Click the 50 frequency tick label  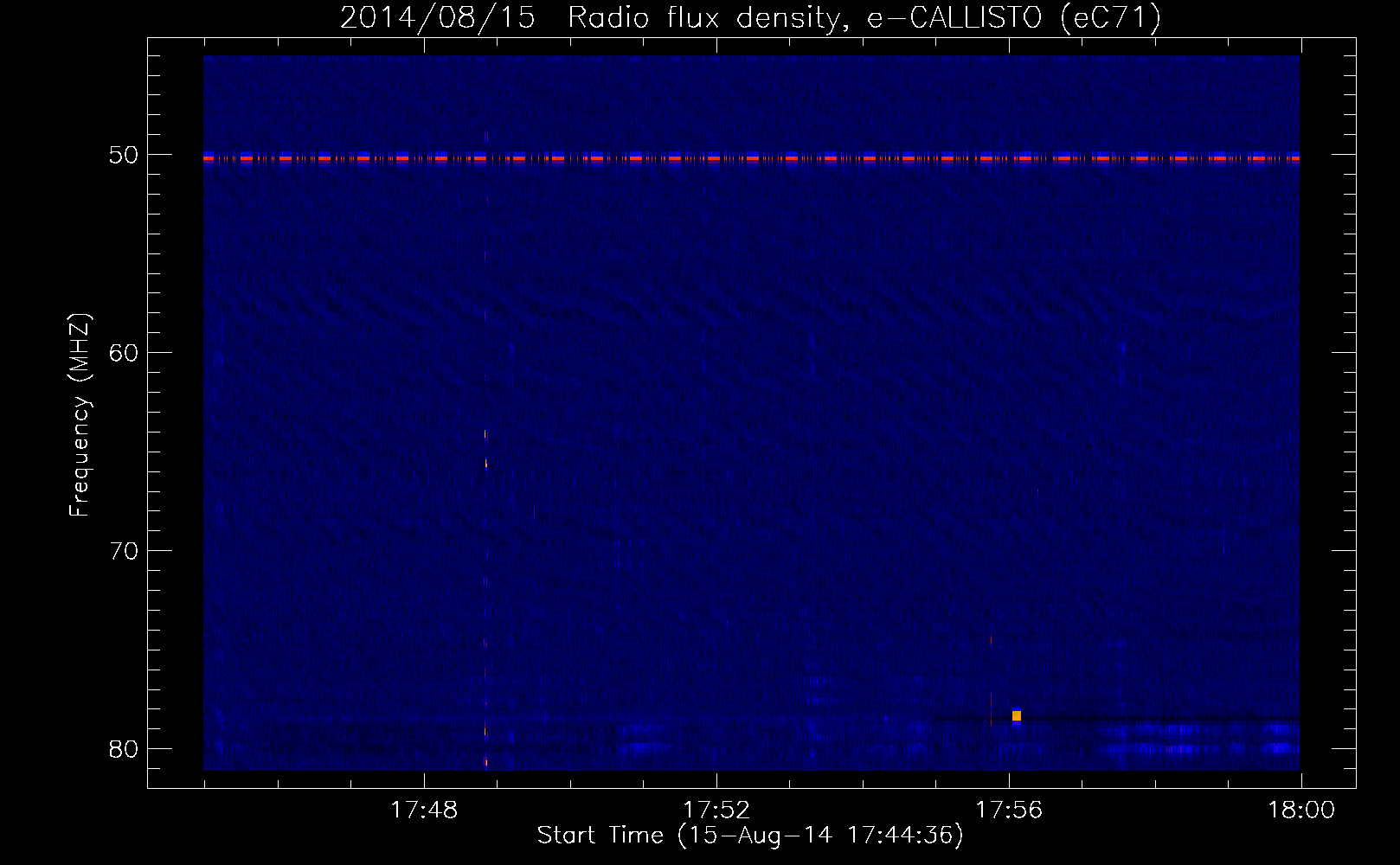(124, 155)
